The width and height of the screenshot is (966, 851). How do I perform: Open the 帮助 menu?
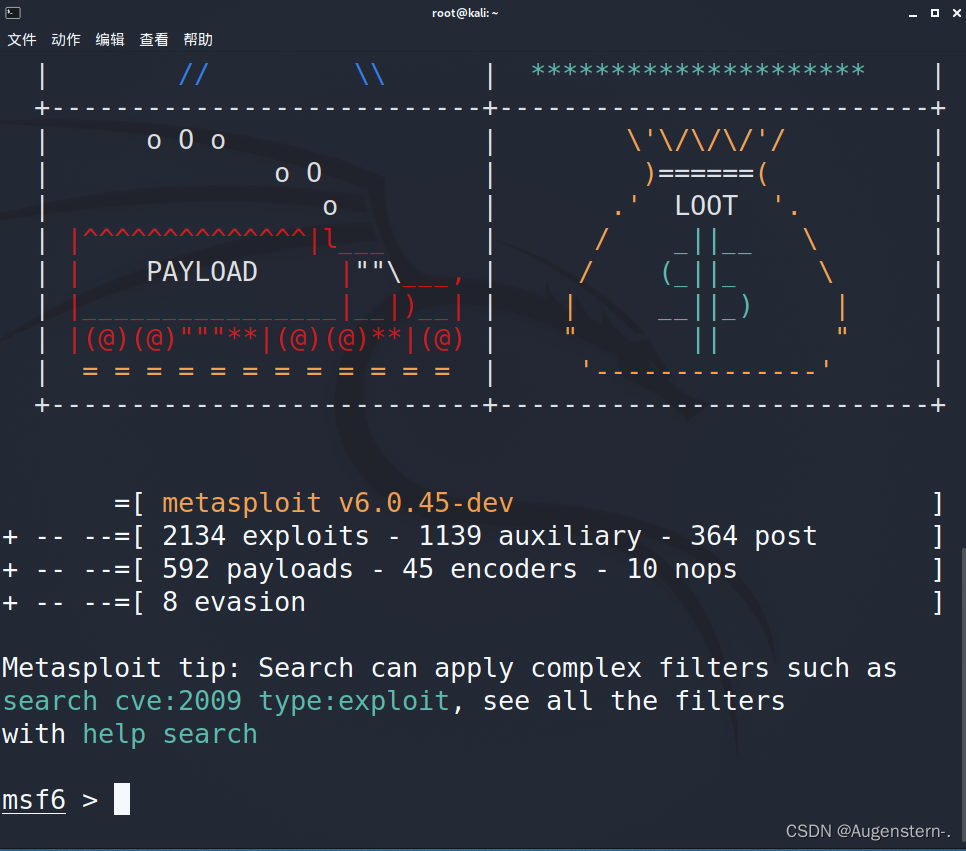(198, 40)
